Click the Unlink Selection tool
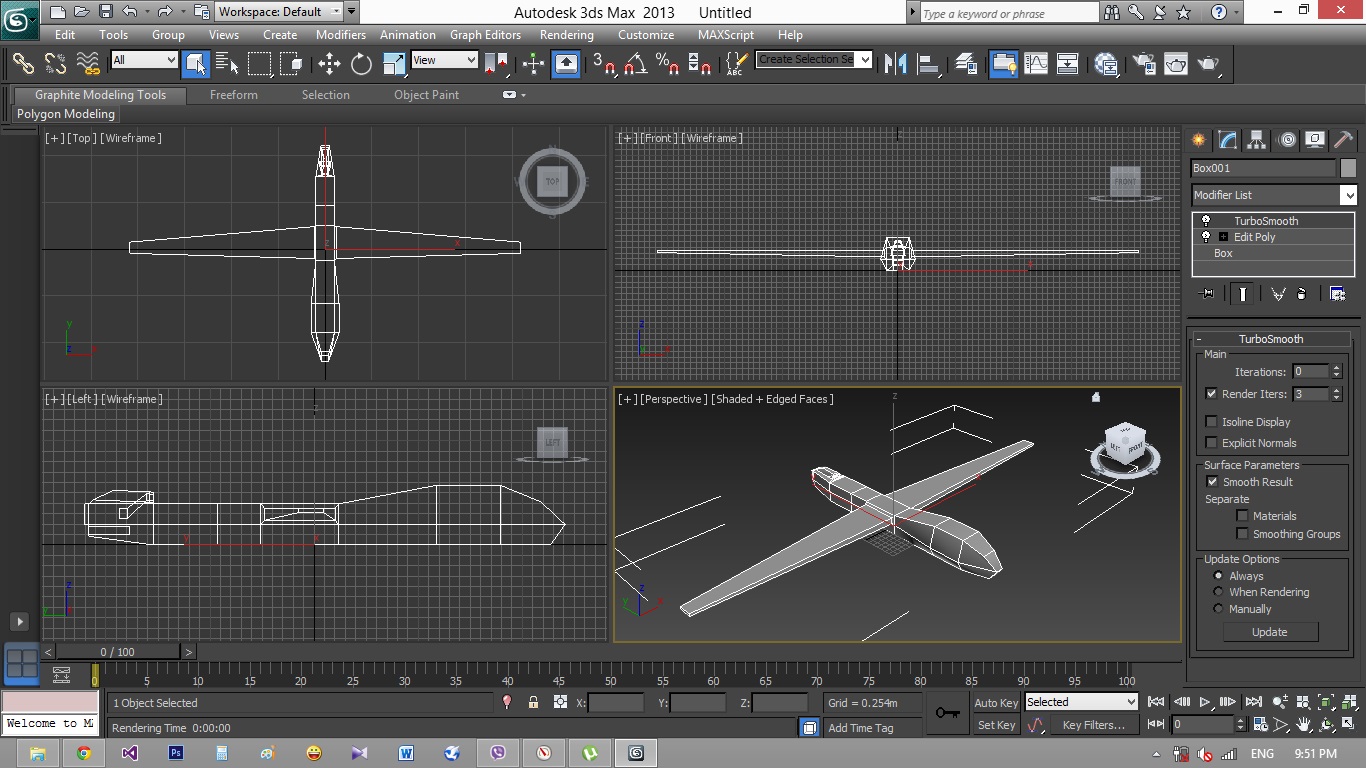 55,63
